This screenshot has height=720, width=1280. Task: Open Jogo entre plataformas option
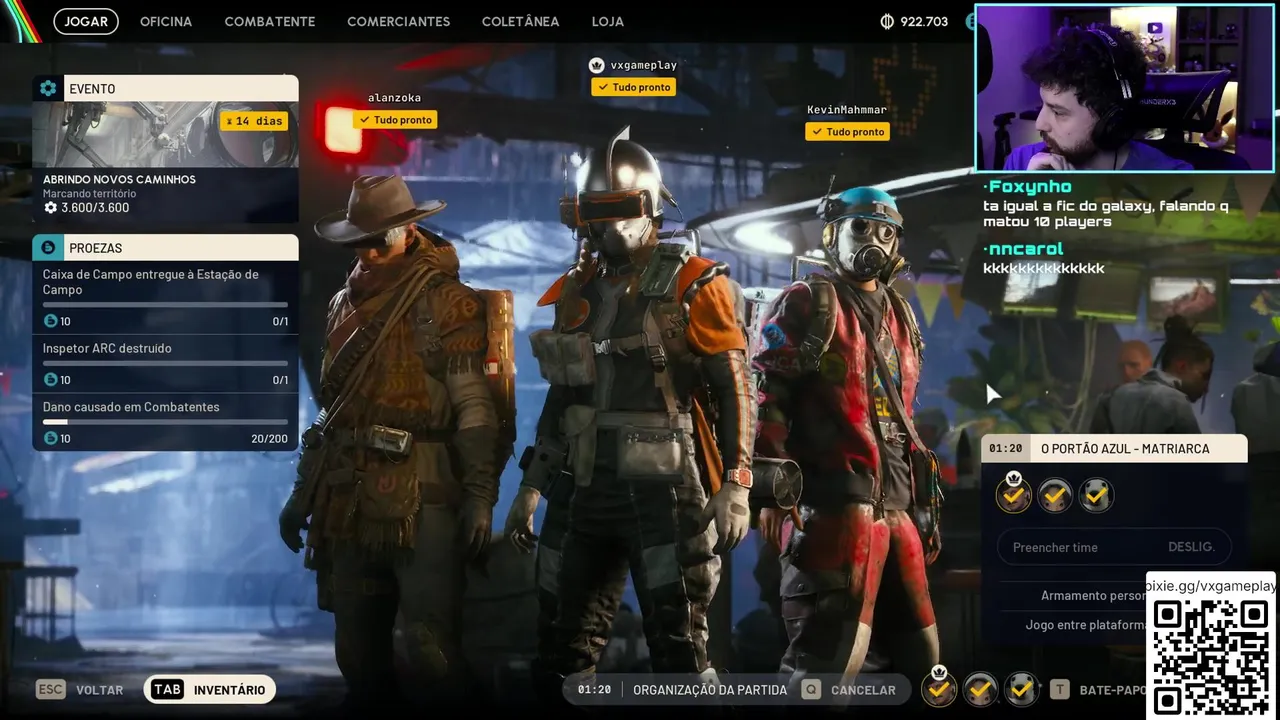[x=1085, y=625]
